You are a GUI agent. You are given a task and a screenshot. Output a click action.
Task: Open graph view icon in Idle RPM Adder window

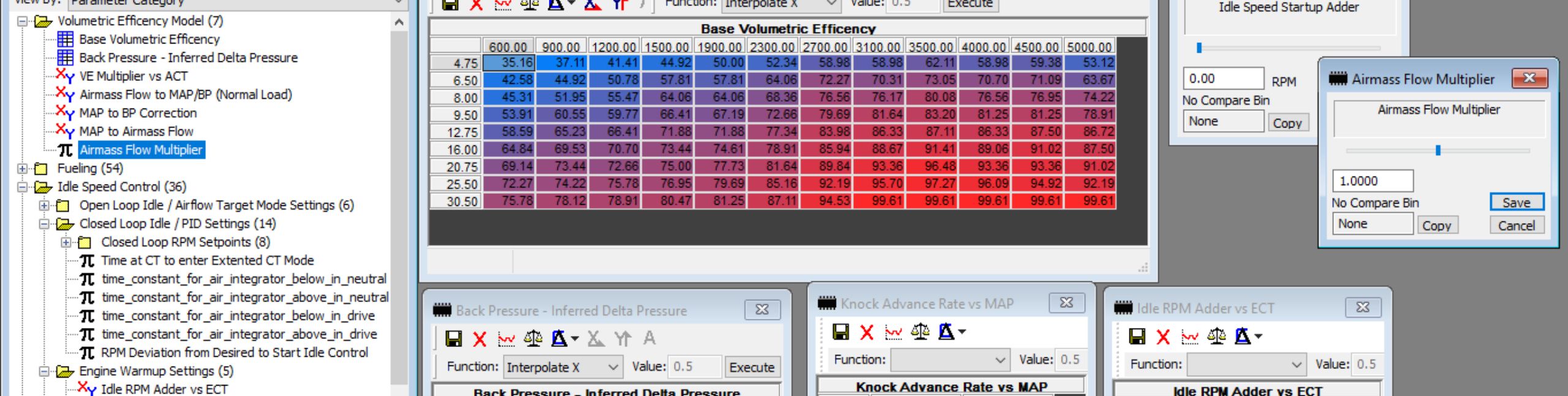pos(1189,337)
